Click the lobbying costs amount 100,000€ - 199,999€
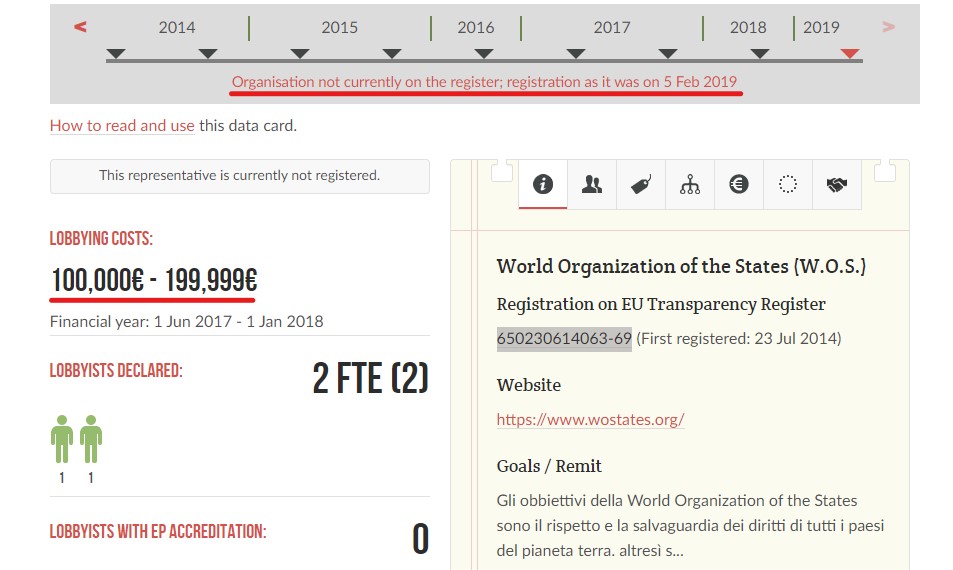The width and height of the screenshot is (953, 570). tap(154, 280)
